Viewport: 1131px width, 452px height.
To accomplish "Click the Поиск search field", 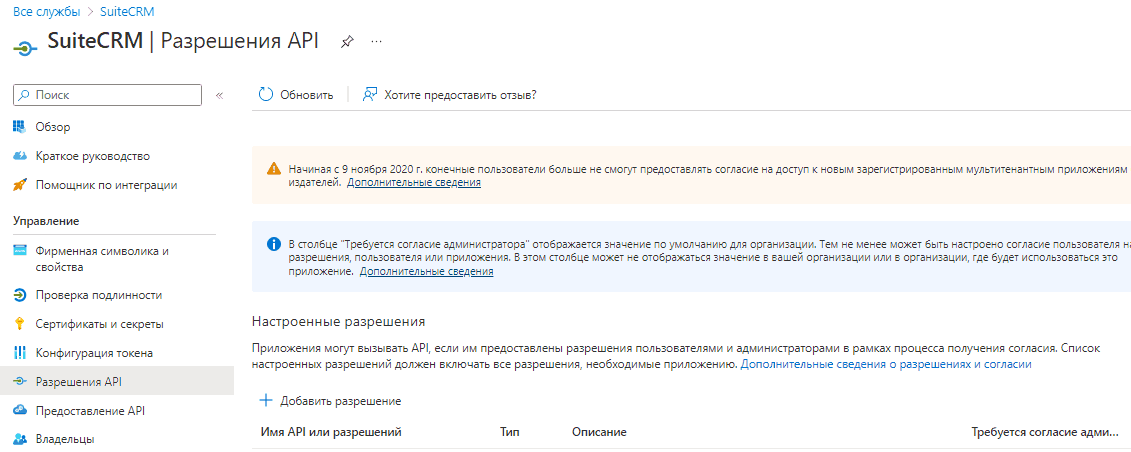I will coord(107,94).
